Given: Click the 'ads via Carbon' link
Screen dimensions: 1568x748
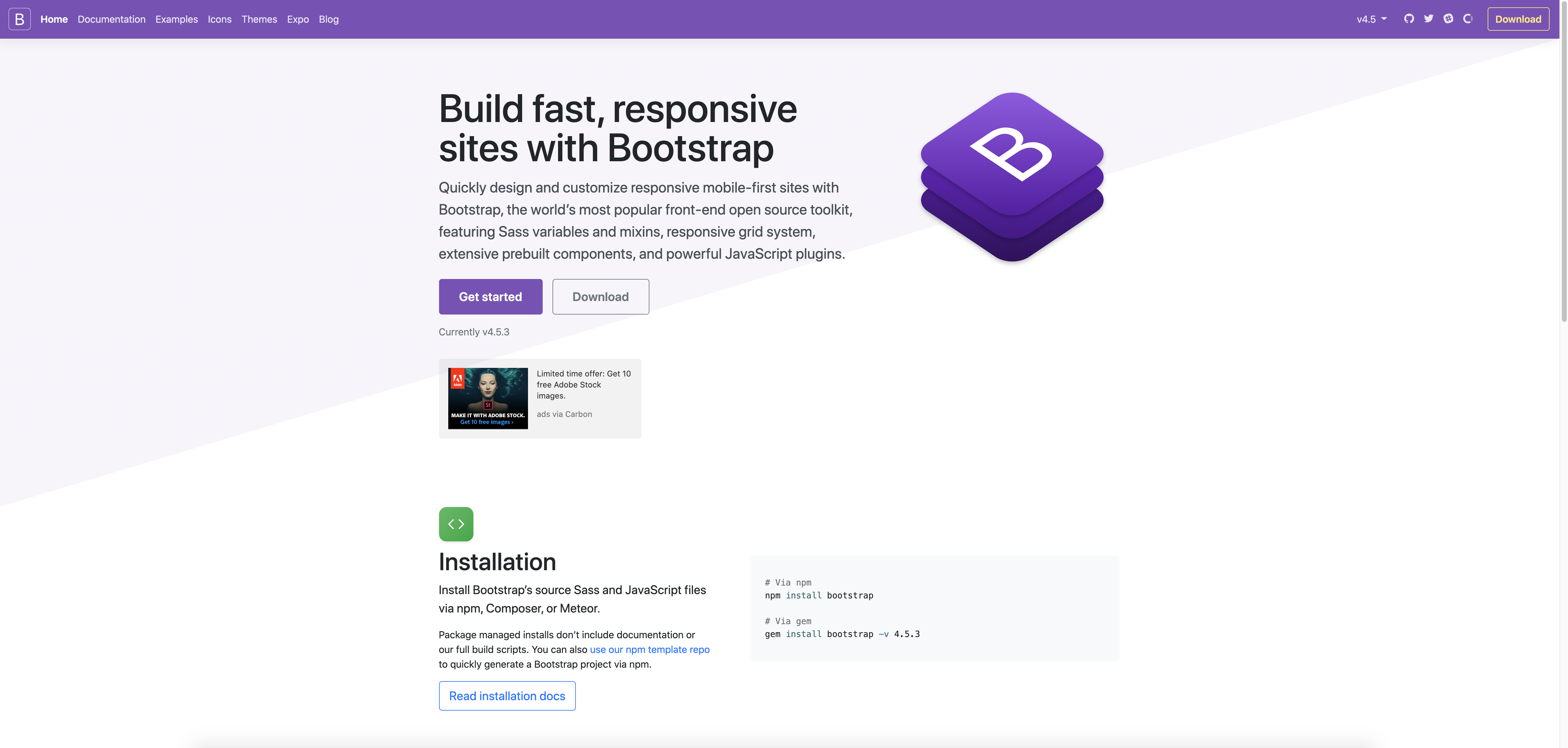Looking at the screenshot, I should [x=564, y=414].
